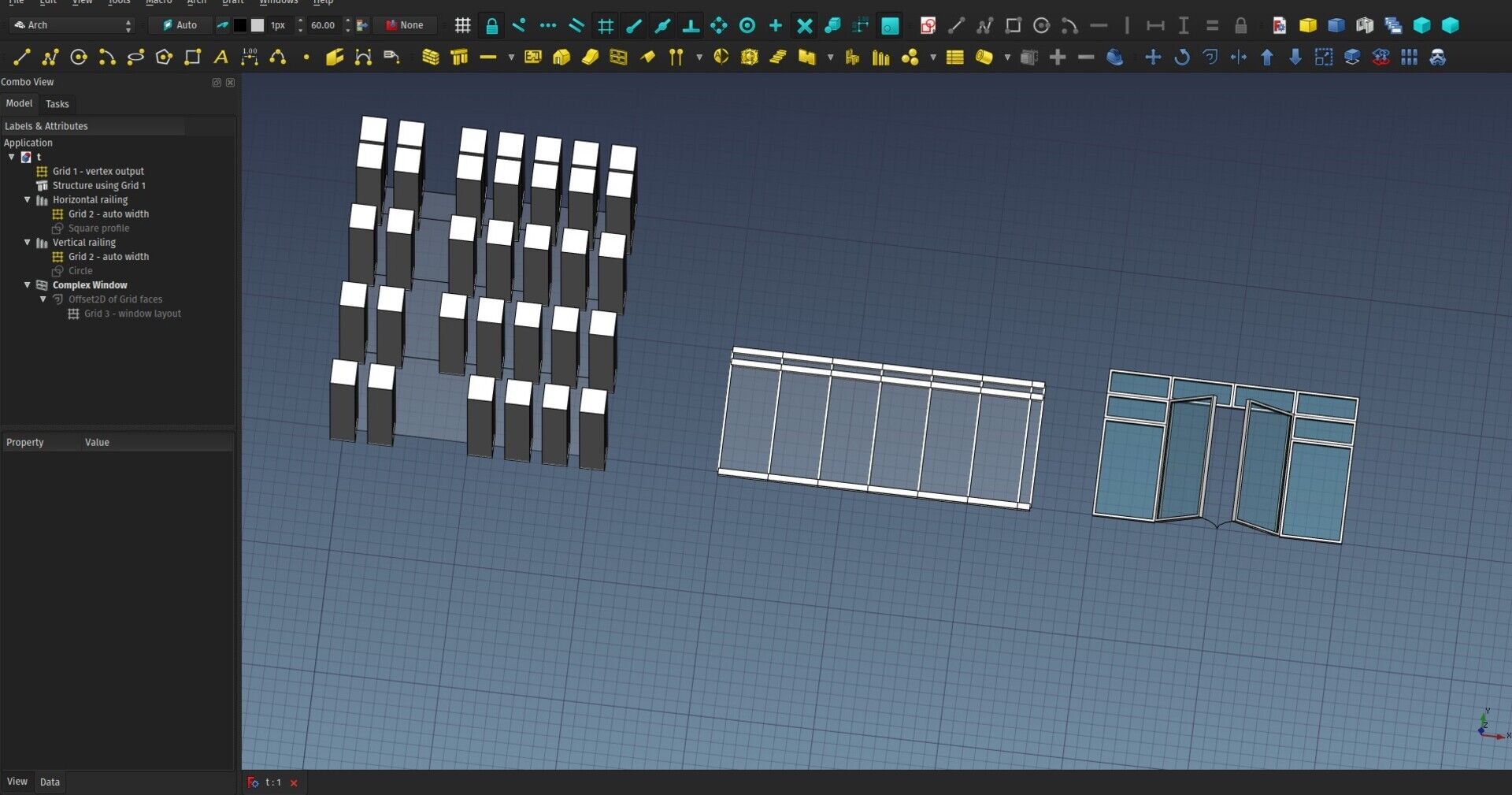Open the View property tab
The height and width of the screenshot is (795, 1512).
pos(17,782)
